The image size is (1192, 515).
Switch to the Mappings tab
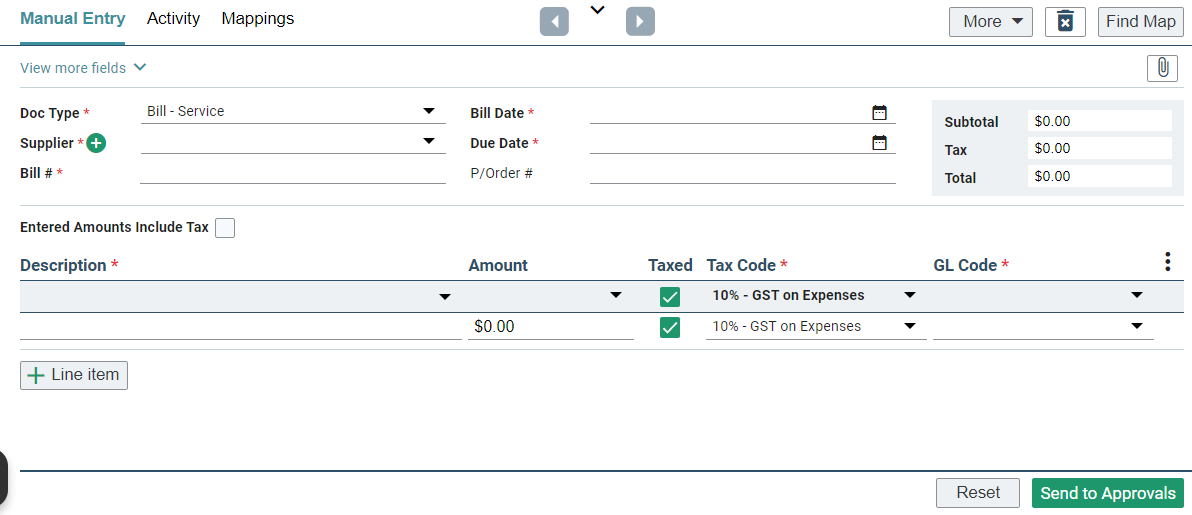(x=258, y=19)
